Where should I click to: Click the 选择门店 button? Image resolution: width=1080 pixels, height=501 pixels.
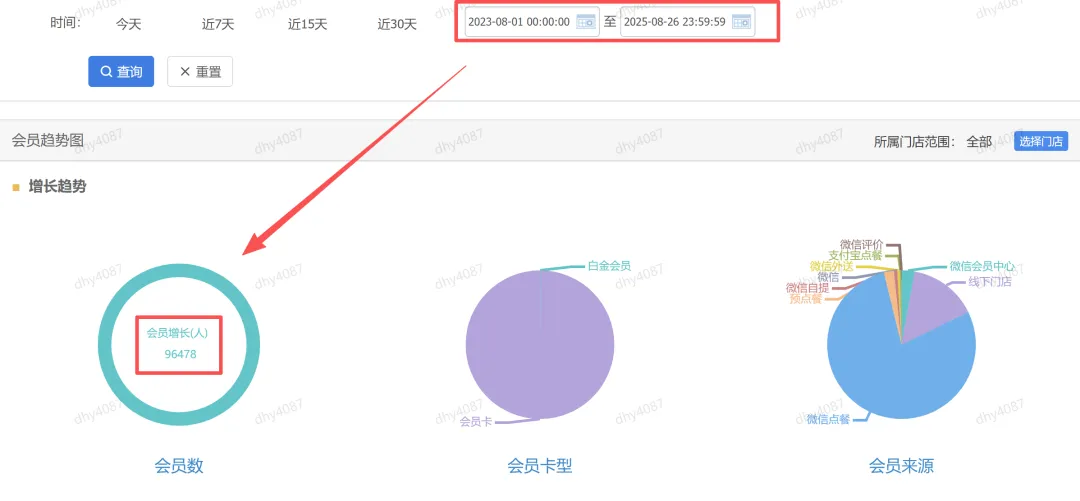tap(1040, 141)
